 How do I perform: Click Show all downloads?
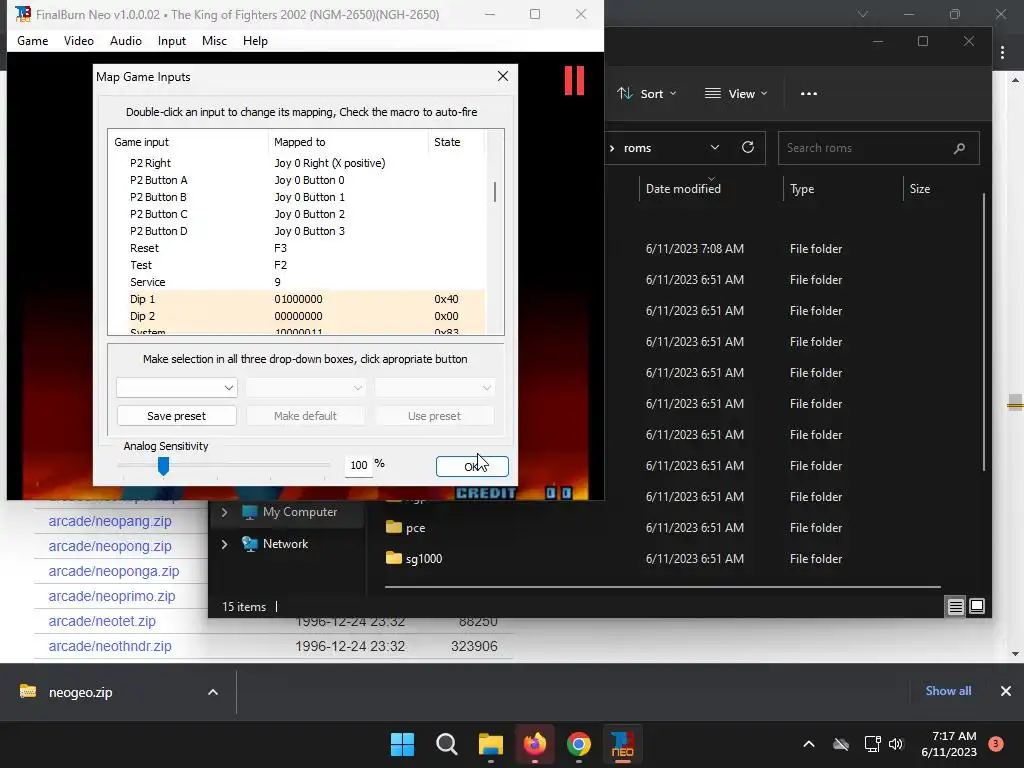click(948, 691)
